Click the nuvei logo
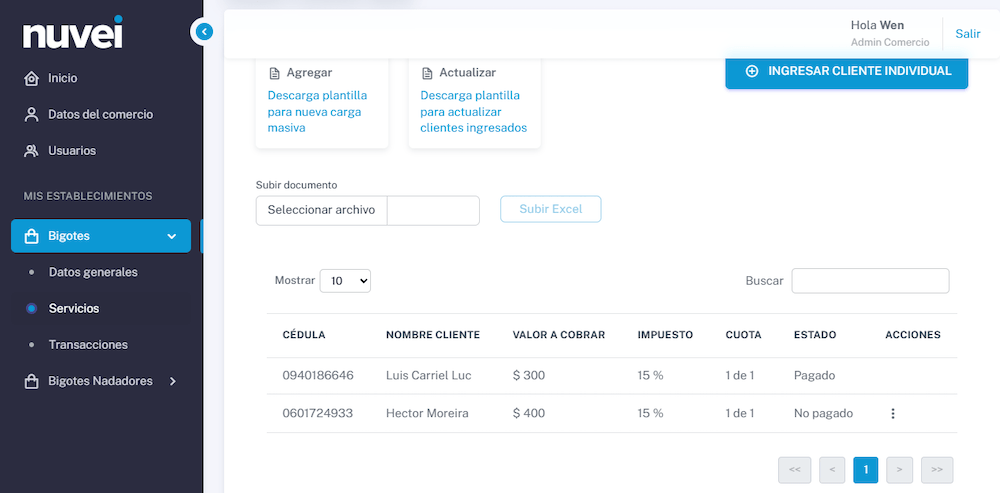 [x=73, y=33]
